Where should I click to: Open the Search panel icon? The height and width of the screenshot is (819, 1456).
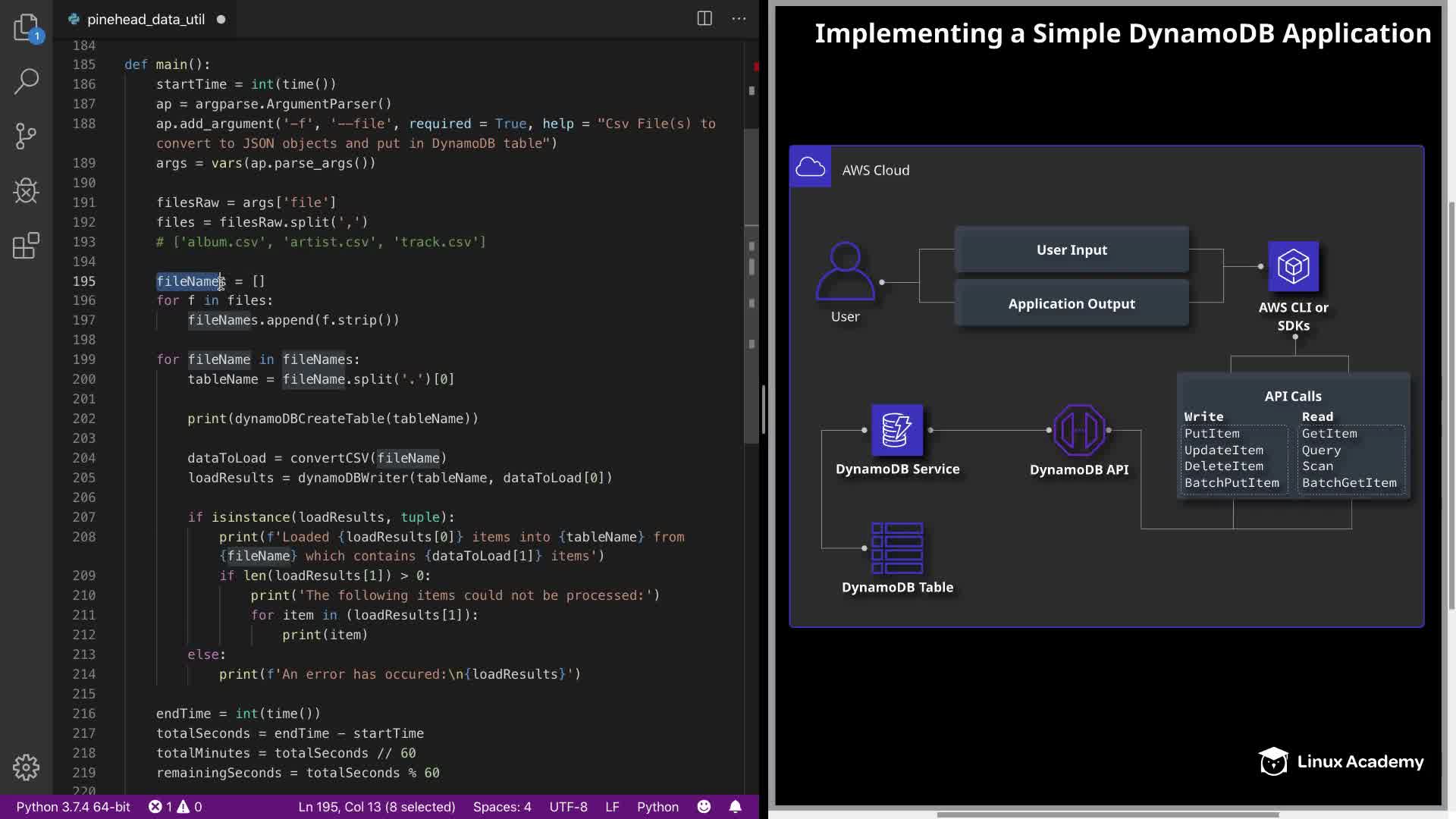click(x=27, y=81)
